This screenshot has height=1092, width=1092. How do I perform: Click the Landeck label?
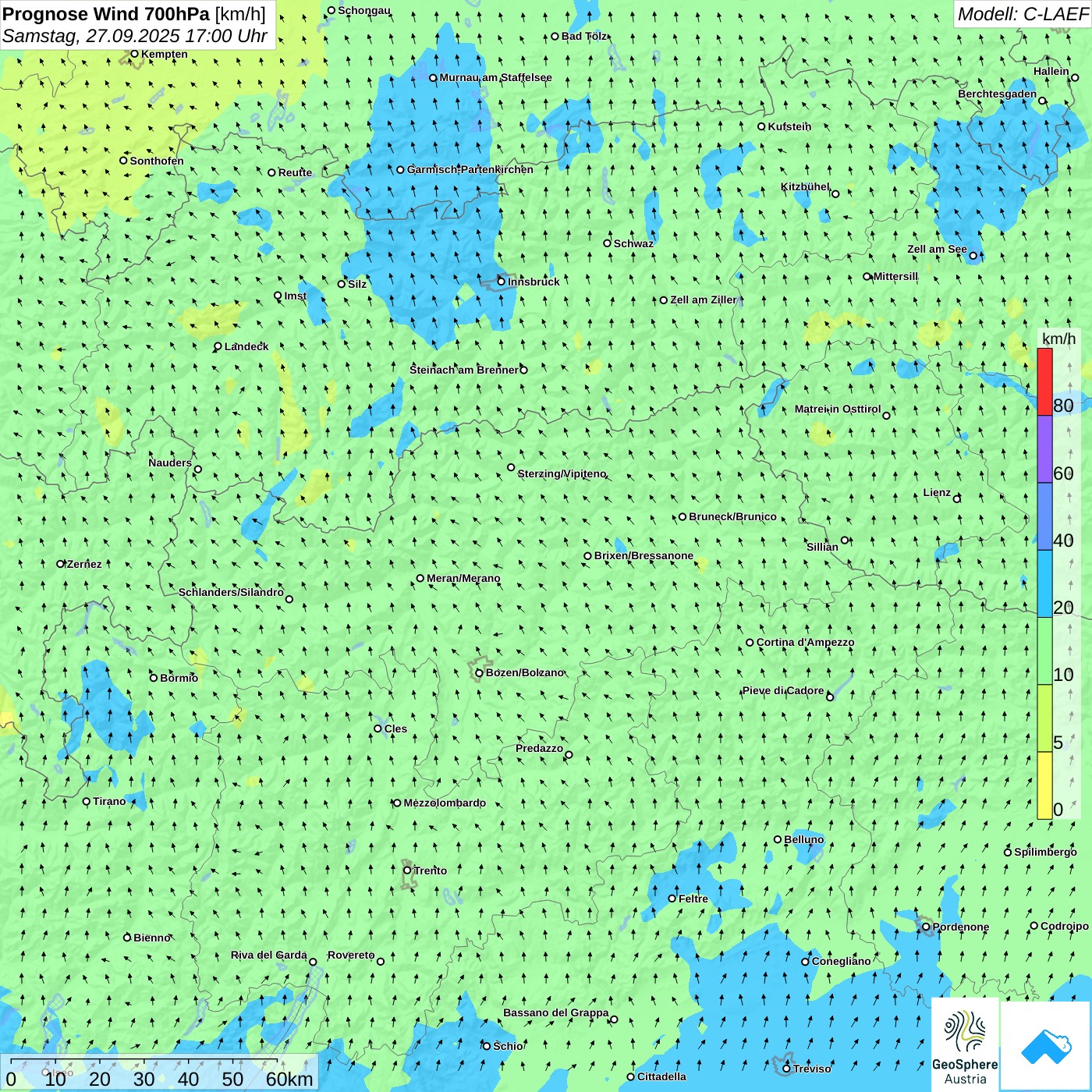pos(246,346)
